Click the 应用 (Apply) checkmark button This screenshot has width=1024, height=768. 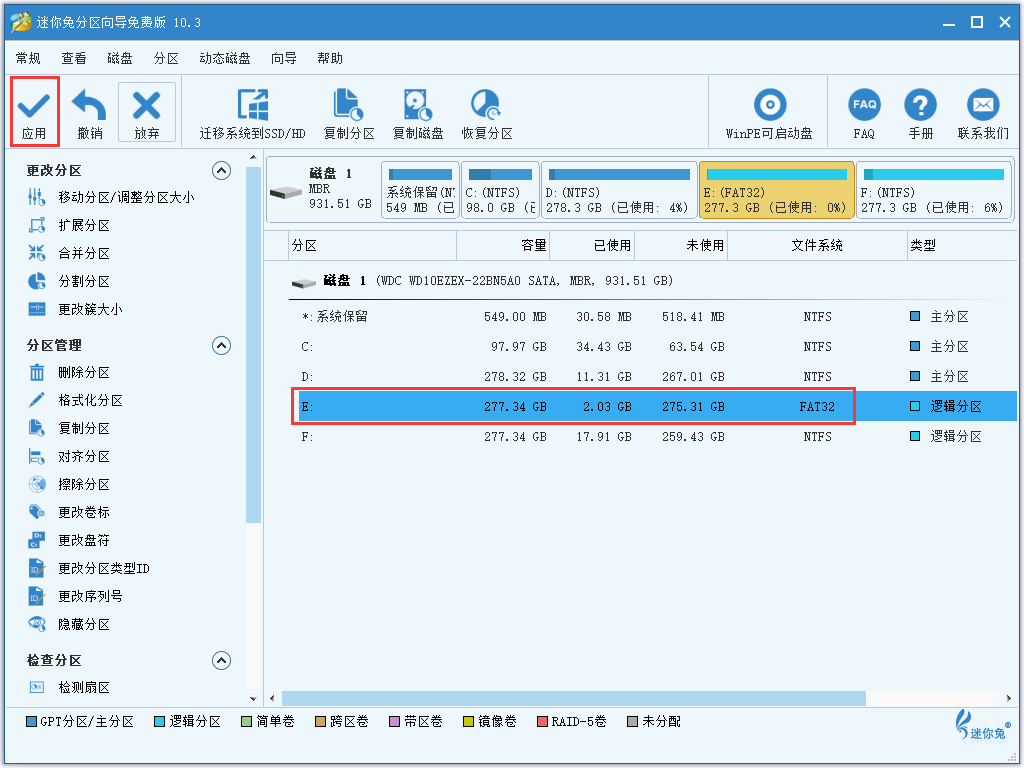click(x=34, y=111)
